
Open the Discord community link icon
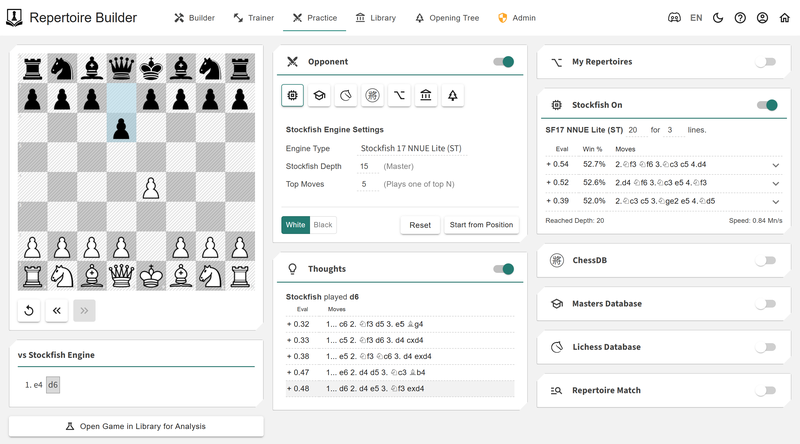675,18
